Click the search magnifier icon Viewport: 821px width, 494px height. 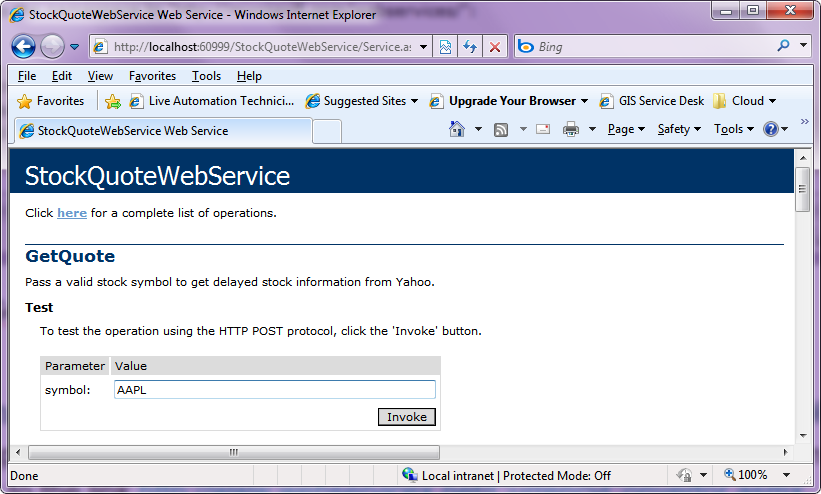[783, 46]
